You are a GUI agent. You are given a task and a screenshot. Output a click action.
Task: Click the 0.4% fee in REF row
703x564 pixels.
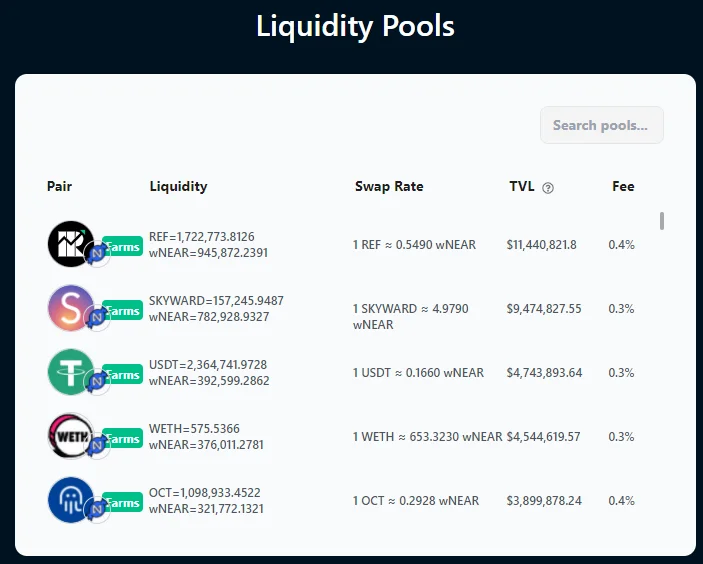point(621,245)
